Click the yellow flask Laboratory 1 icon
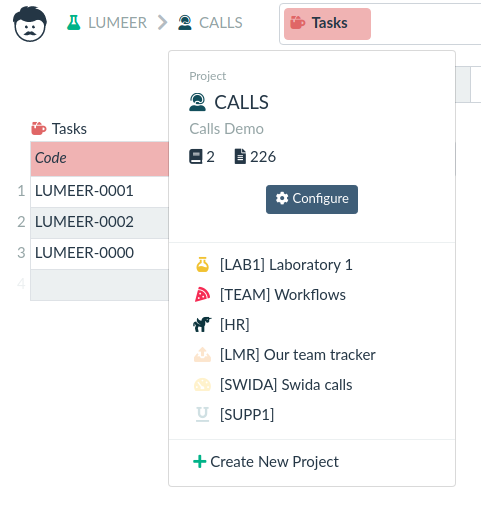 202,265
